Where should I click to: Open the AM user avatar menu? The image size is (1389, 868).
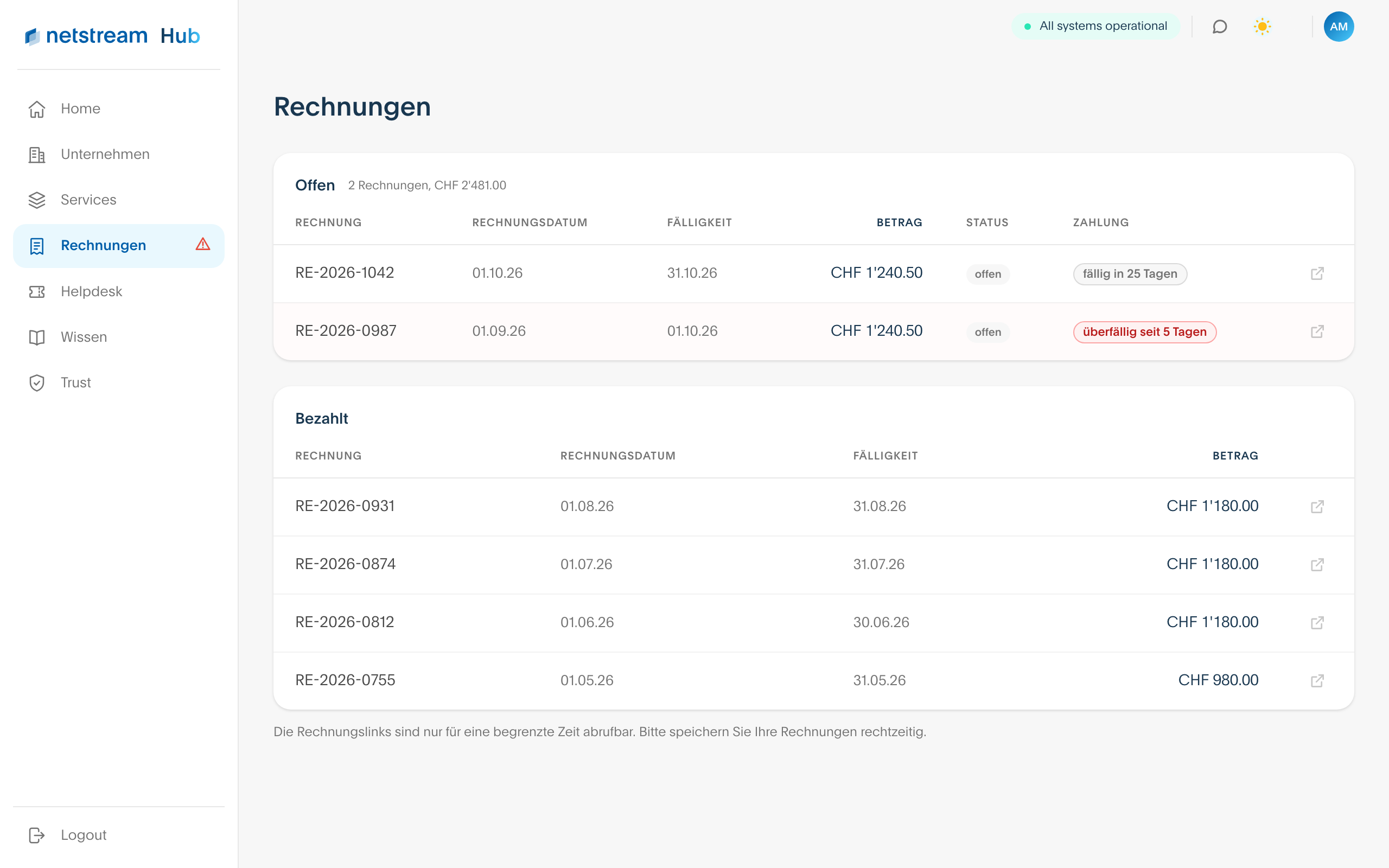[1339, 27]
